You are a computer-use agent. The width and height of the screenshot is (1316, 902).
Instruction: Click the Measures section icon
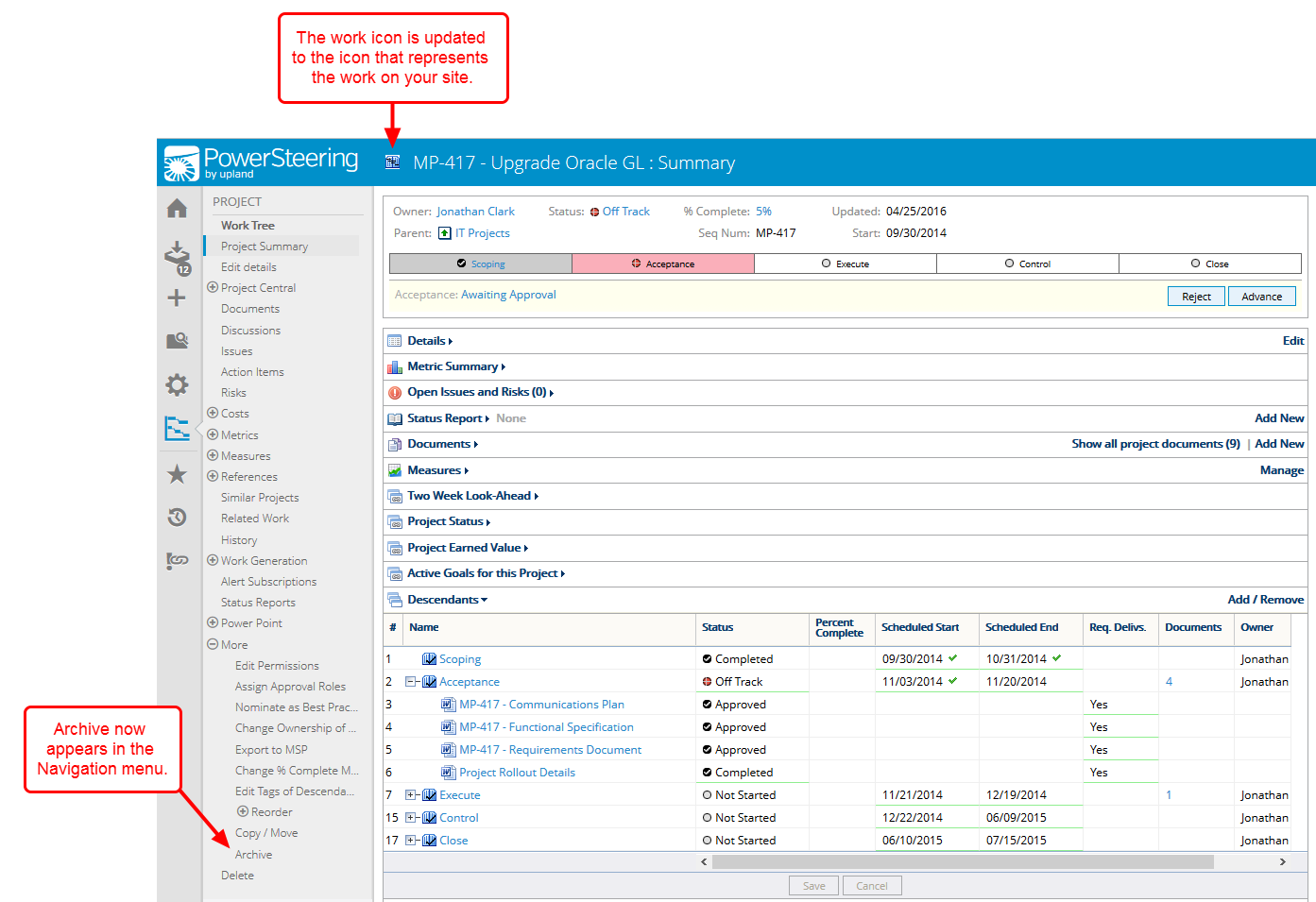pos(395,470)
